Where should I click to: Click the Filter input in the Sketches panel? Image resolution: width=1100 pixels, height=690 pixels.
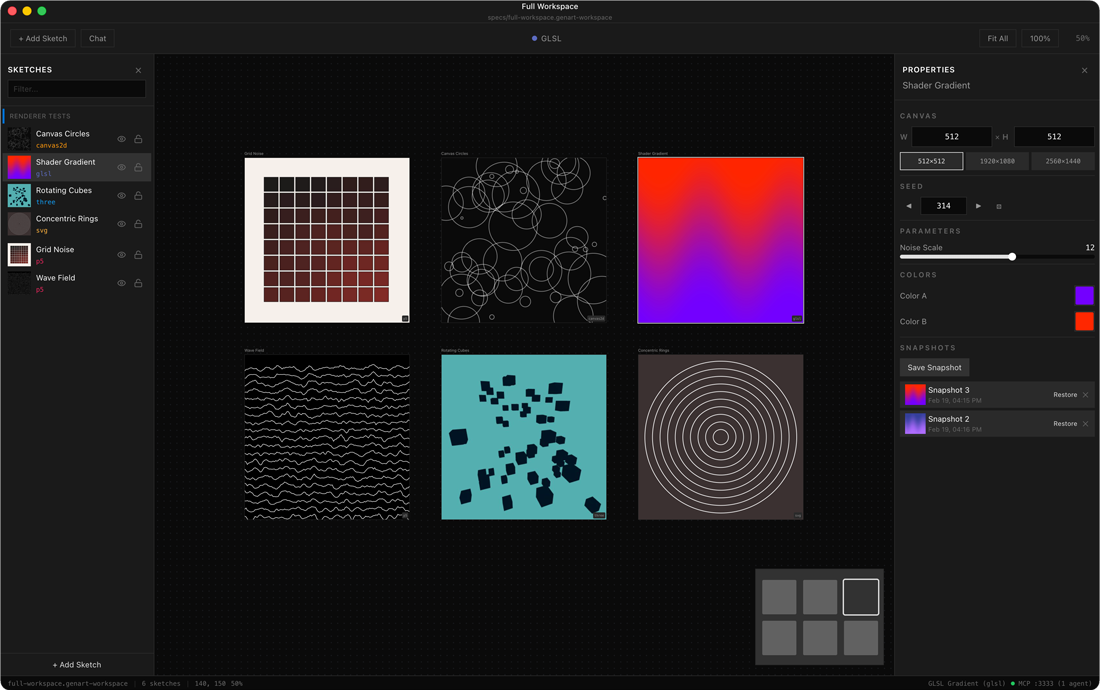point(76,89)
